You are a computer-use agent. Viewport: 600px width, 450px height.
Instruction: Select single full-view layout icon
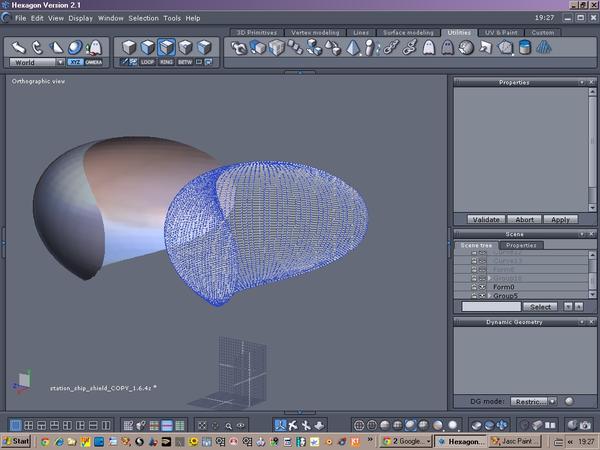coord(15,425)
